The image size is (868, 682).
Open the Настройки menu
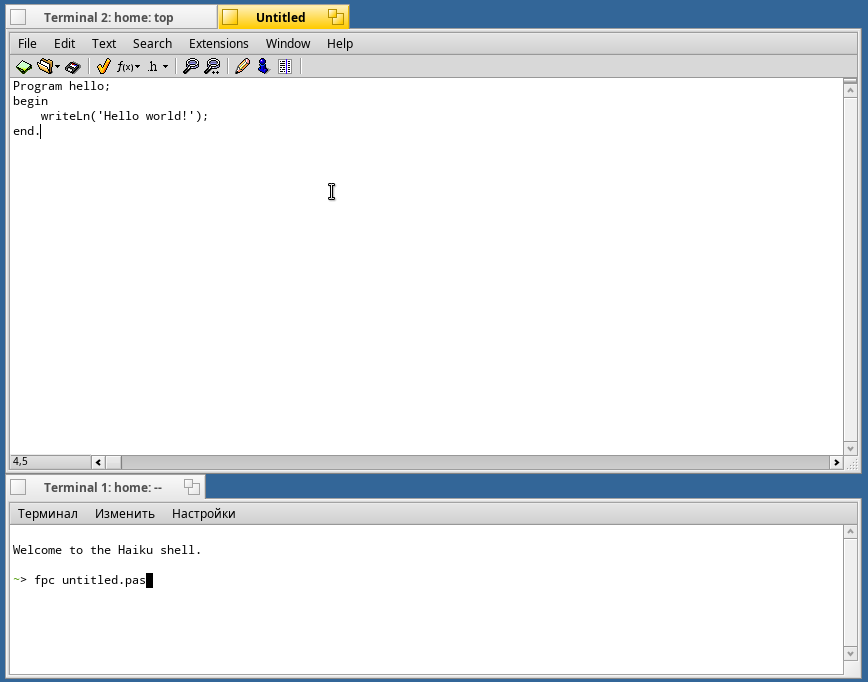point(204,514)
